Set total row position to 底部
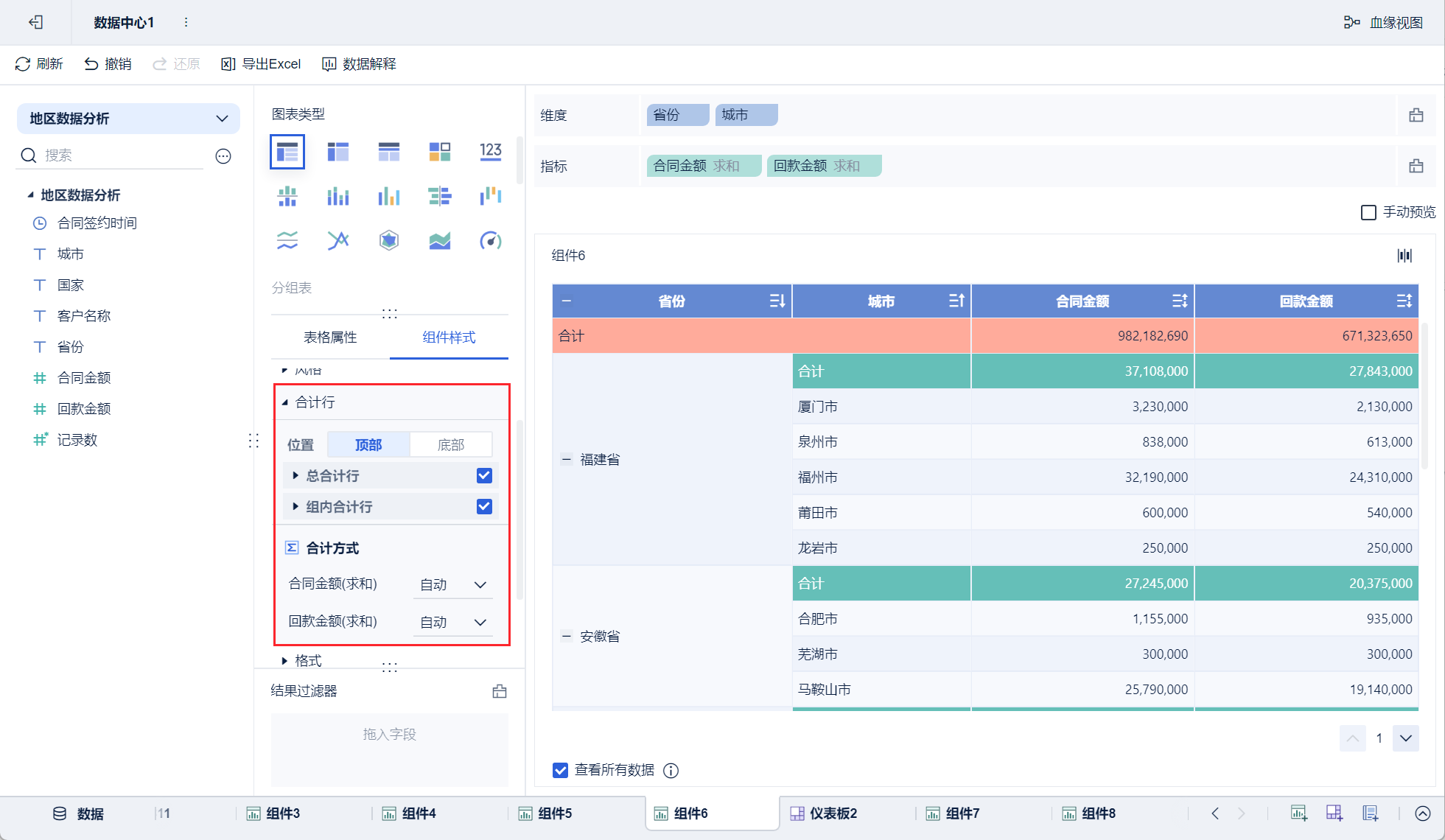Viewport: 1445px width, 840px height. (450, 444)
